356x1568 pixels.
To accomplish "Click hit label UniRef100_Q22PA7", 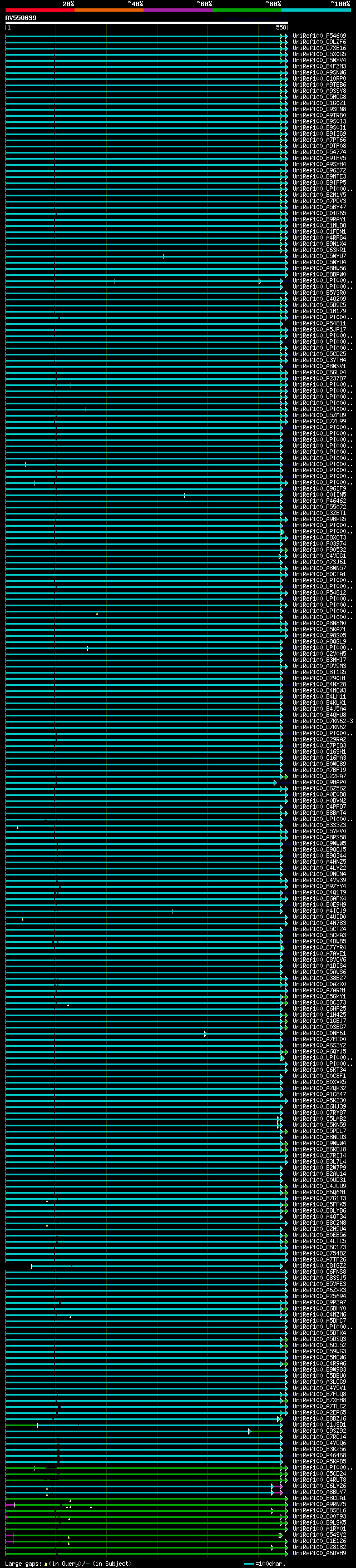I will 319,776.
